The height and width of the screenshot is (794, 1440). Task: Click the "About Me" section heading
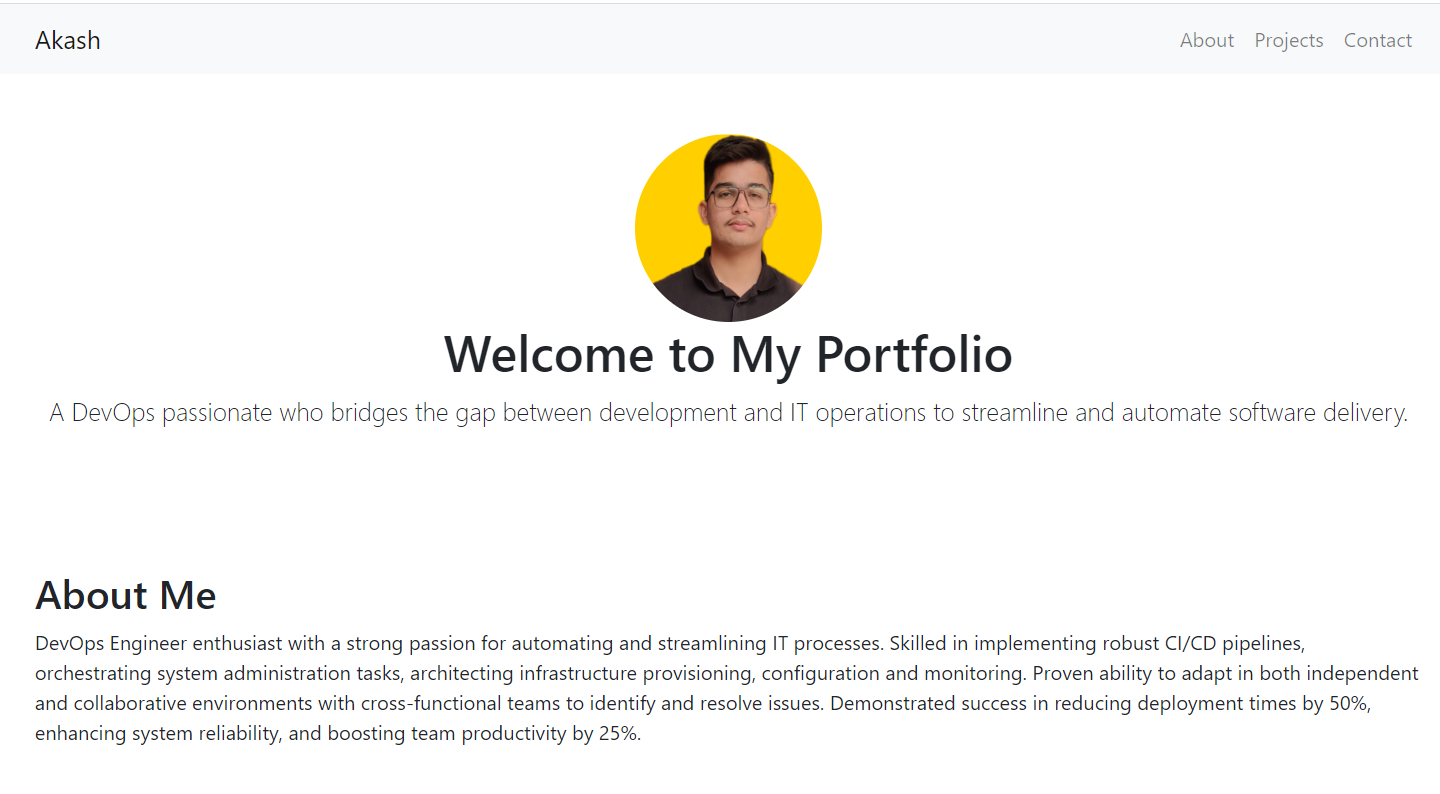[x=126, y=595]
